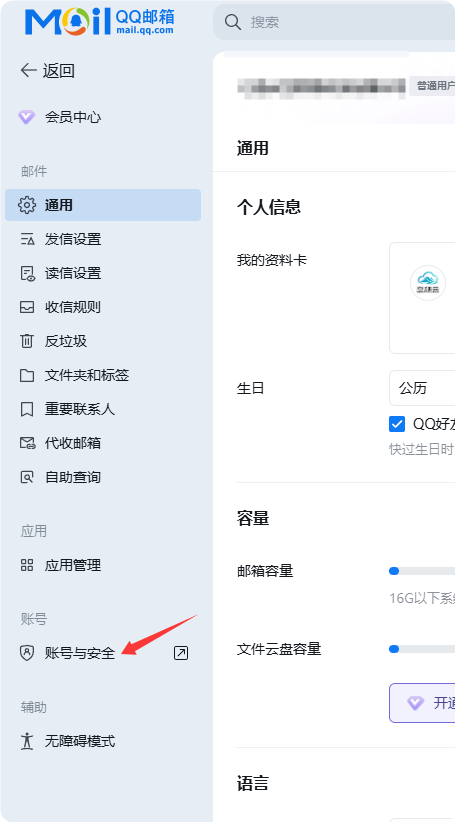
Task: Click the 普通用户 user badge
Action: click(432, 86)
